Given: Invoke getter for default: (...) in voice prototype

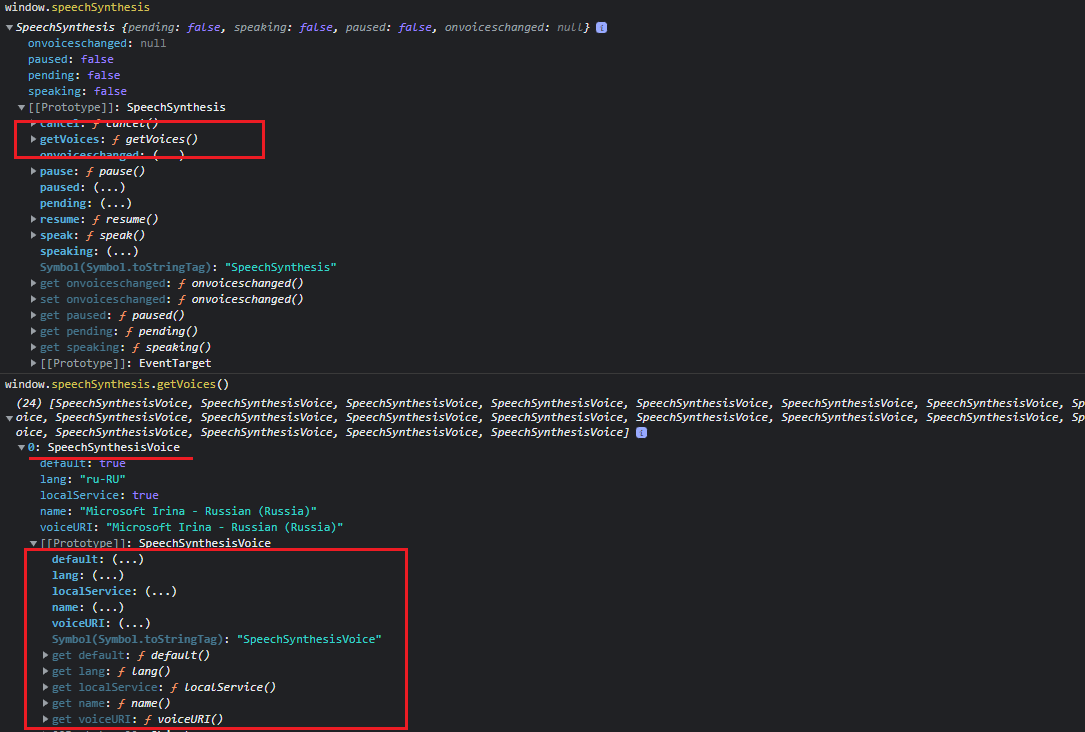Looking at the screenshot, I should coord(128,559).
